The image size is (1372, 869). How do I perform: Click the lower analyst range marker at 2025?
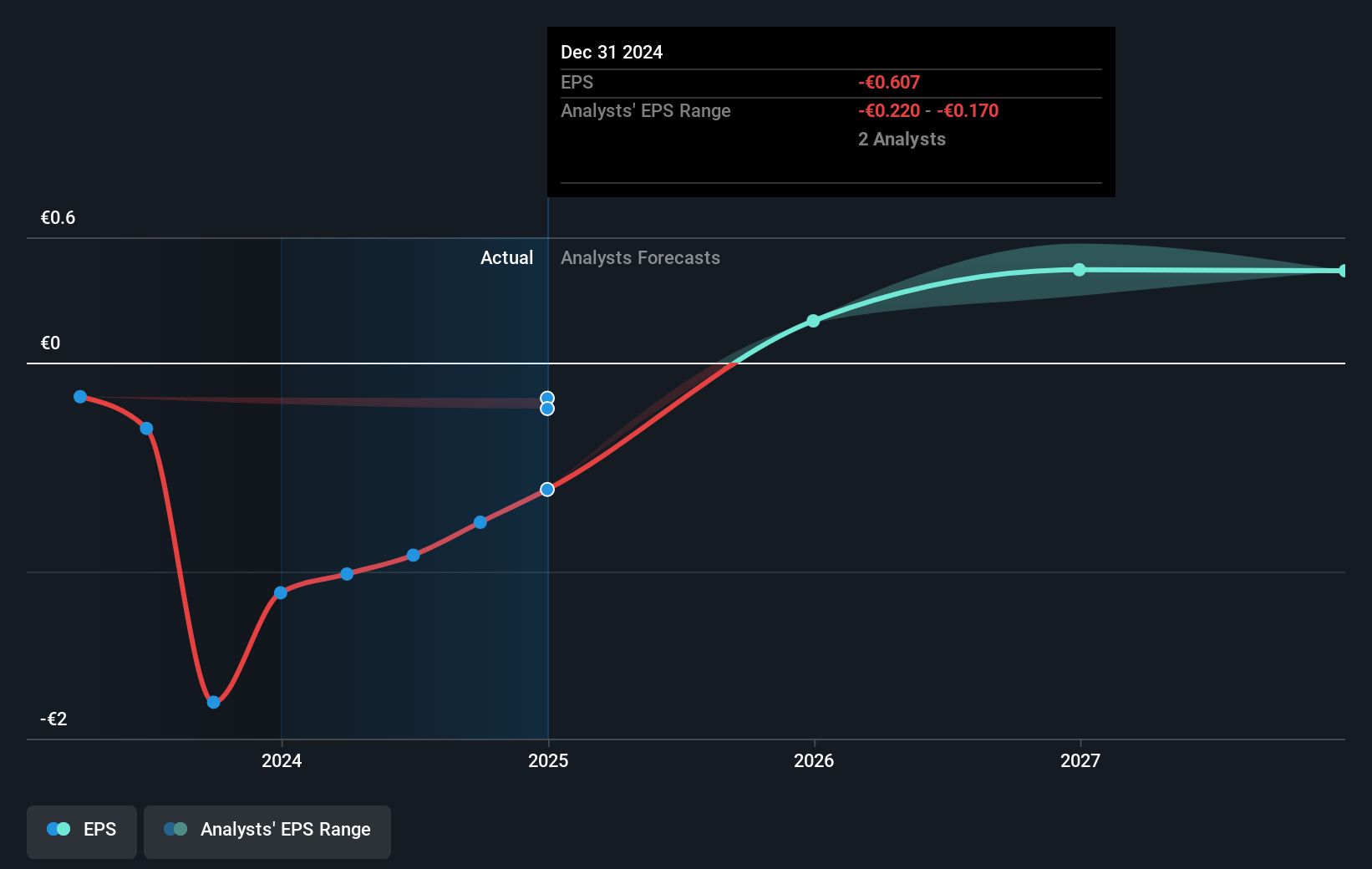pyautogui.click(x=547, y=409)
